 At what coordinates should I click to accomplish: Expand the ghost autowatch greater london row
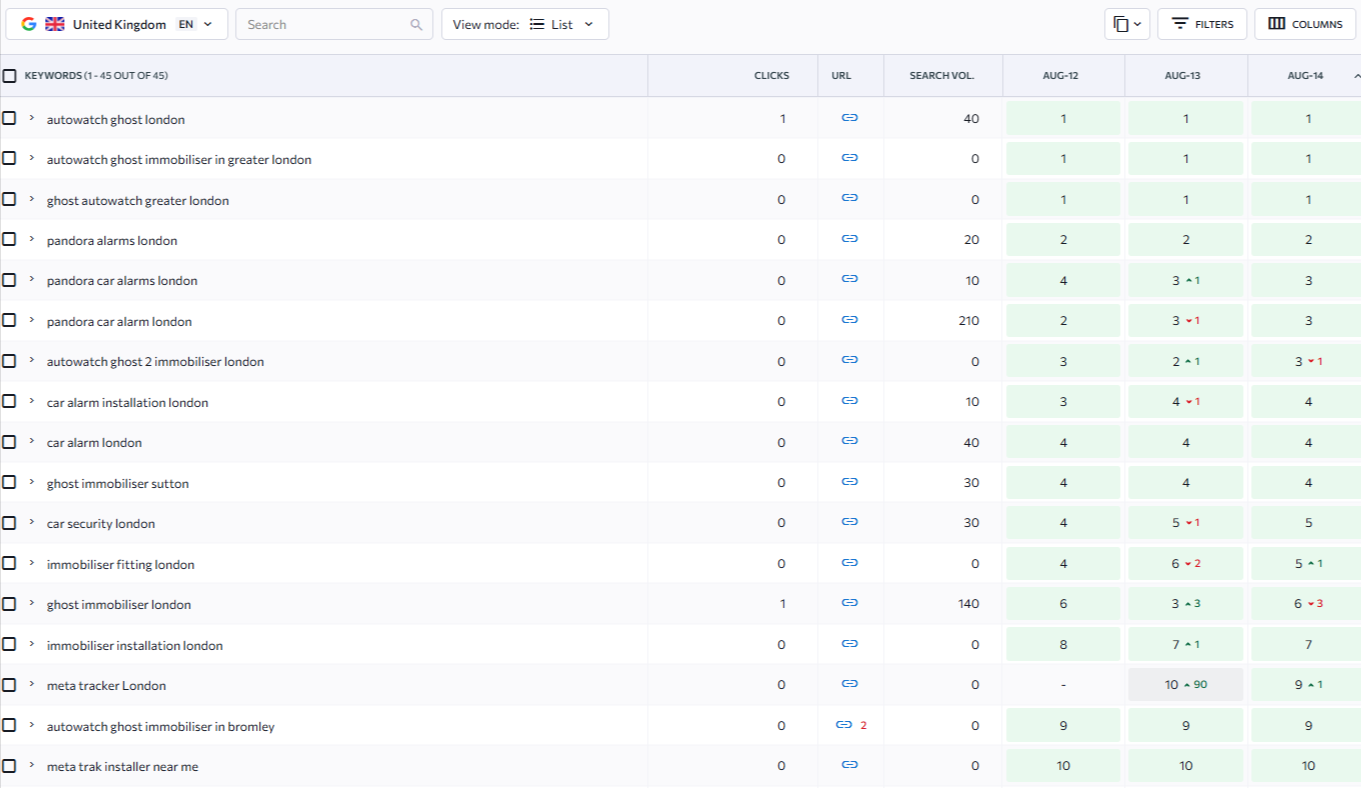(32, 199)
